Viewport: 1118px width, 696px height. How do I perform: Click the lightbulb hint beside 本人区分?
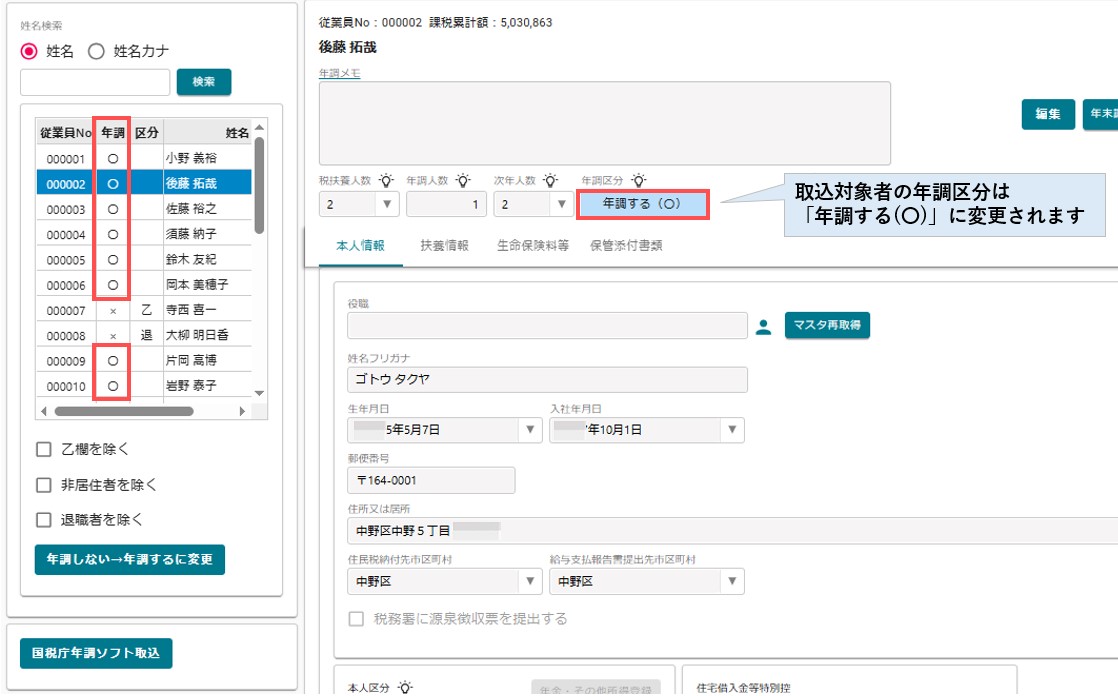click(405, 687)
